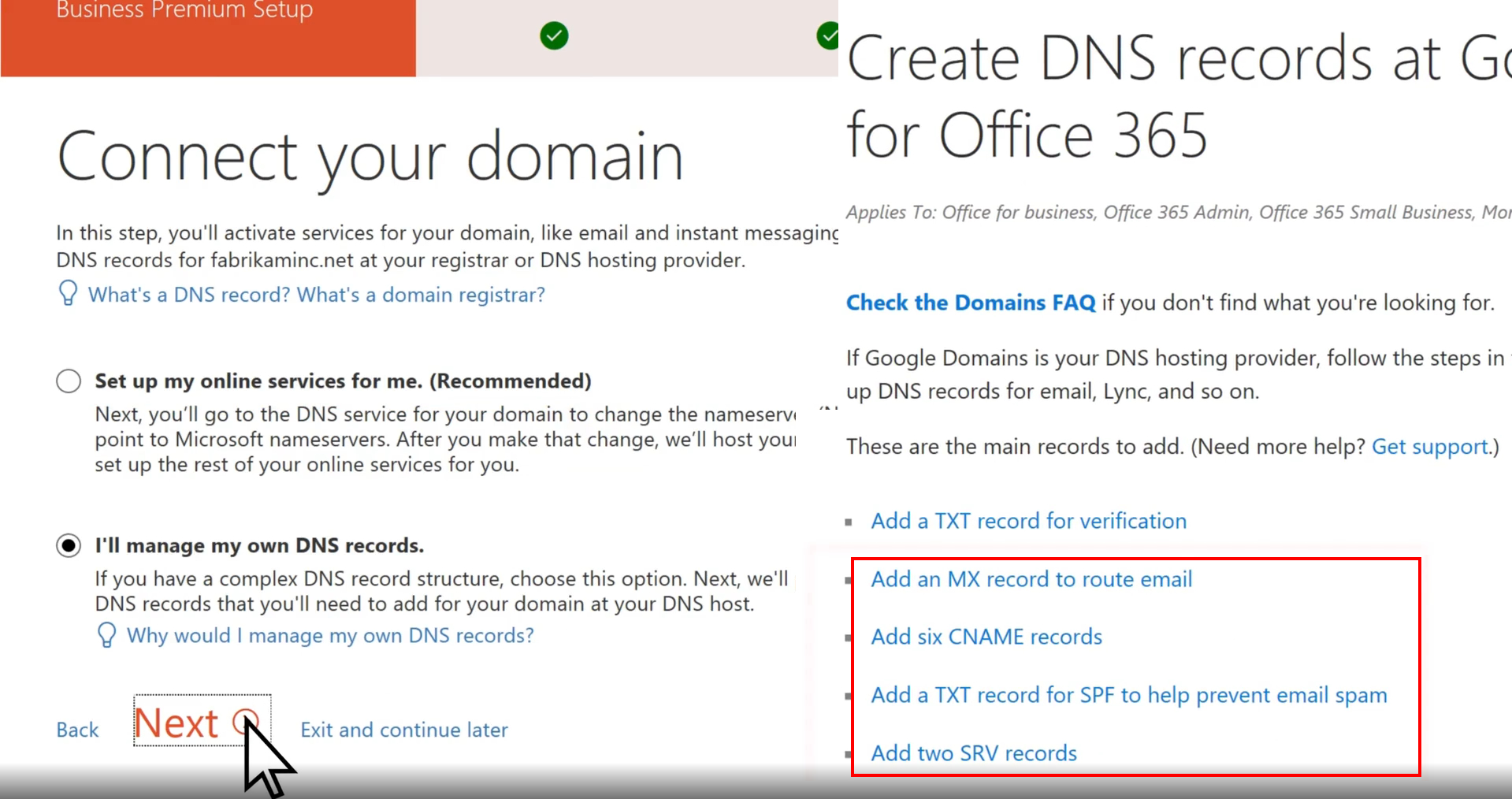The height and width of the screenshot is (799, 1512).
Task: Click the 'for Office 365' heading text
Action: coord(1027,136)
